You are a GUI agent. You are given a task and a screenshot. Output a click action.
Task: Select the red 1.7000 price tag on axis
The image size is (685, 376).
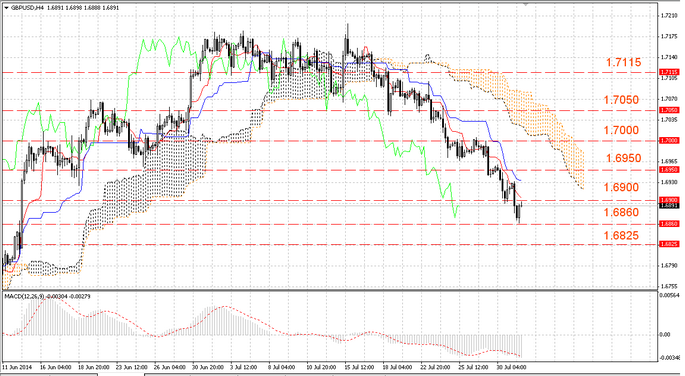coord(669,140)
